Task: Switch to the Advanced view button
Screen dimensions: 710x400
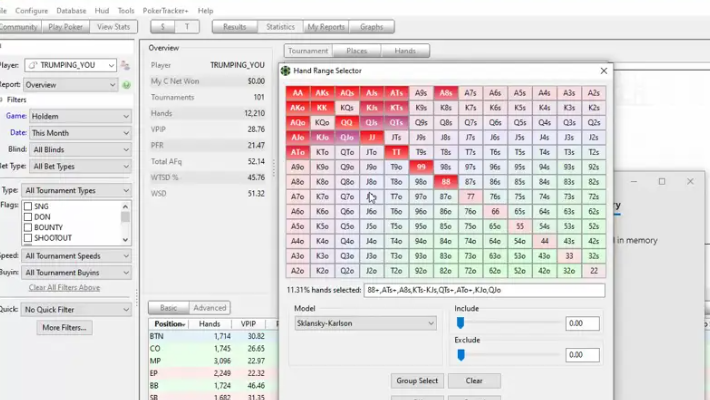Action: (210, 308)
